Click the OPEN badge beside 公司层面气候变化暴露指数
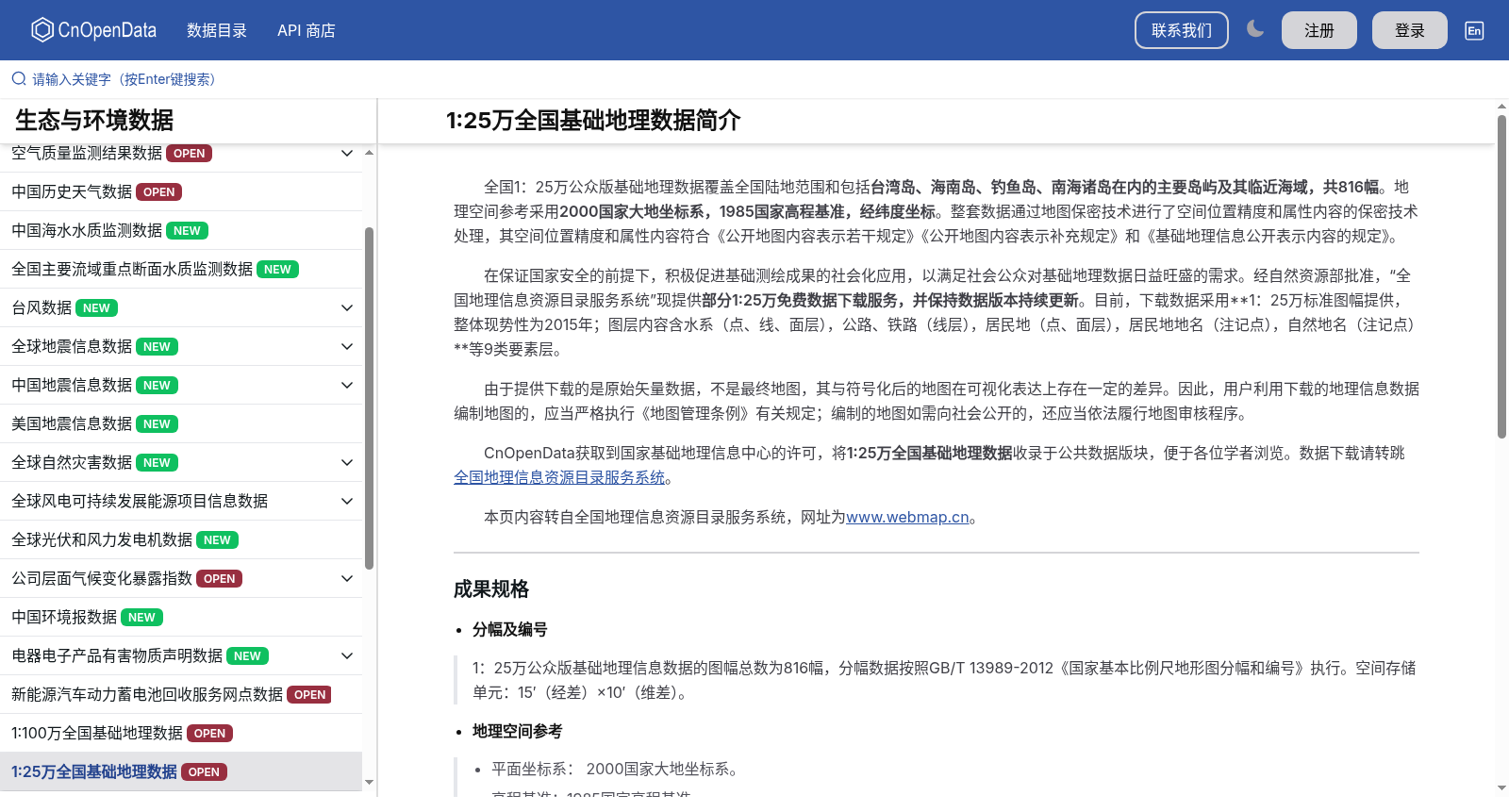Viewport: 1509px width, 812px height. 220,578
